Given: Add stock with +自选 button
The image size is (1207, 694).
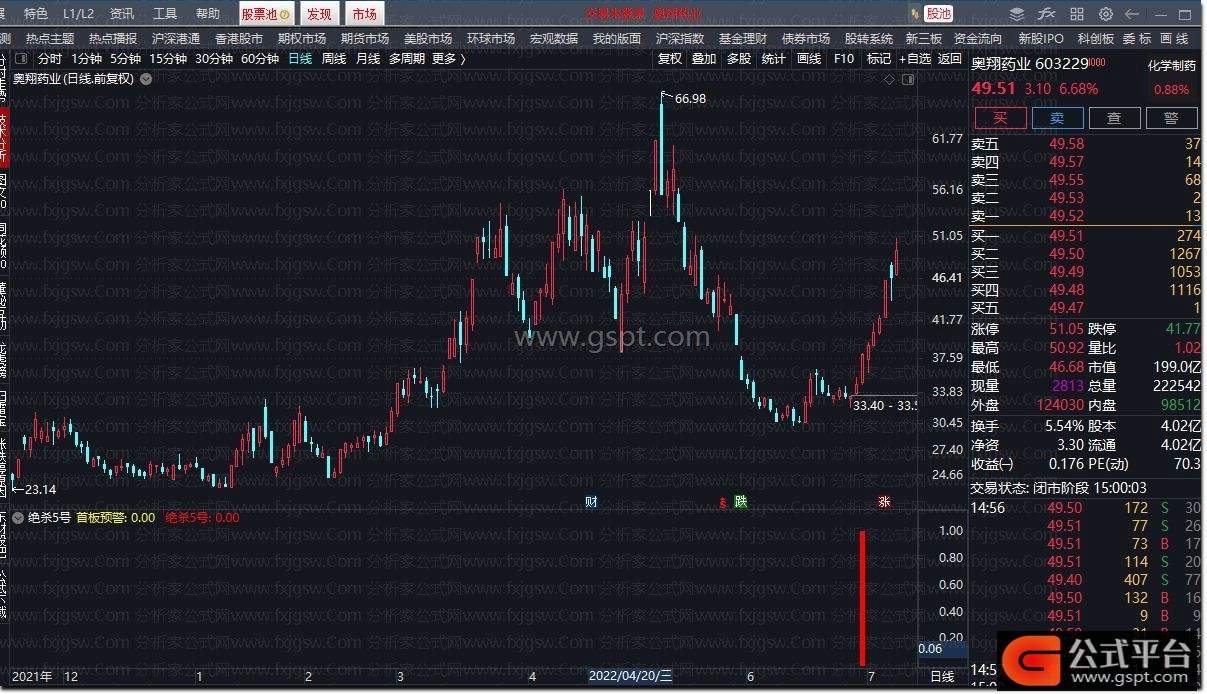Looking at the screenshot, I should pos(915,59).
